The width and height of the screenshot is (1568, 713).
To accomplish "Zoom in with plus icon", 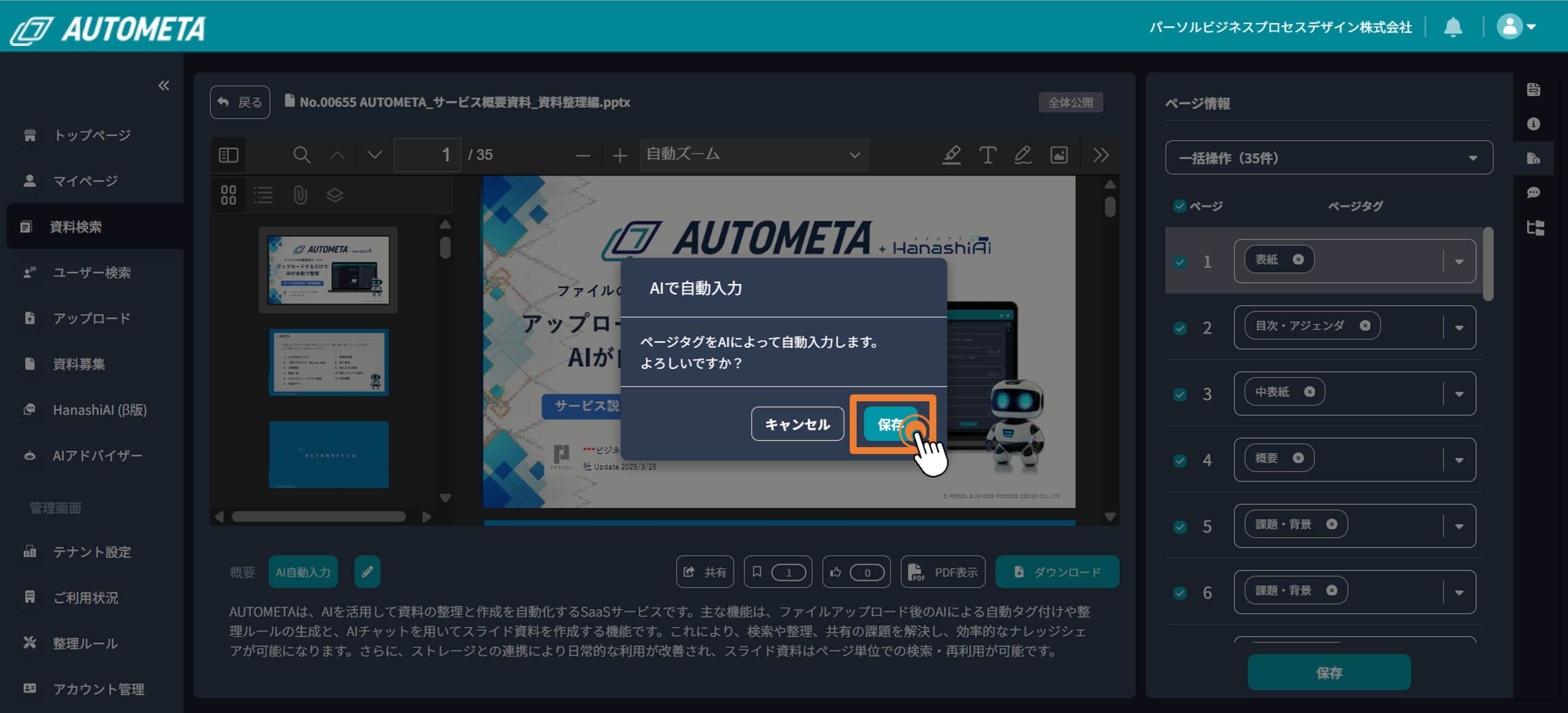I will [620, 155].
